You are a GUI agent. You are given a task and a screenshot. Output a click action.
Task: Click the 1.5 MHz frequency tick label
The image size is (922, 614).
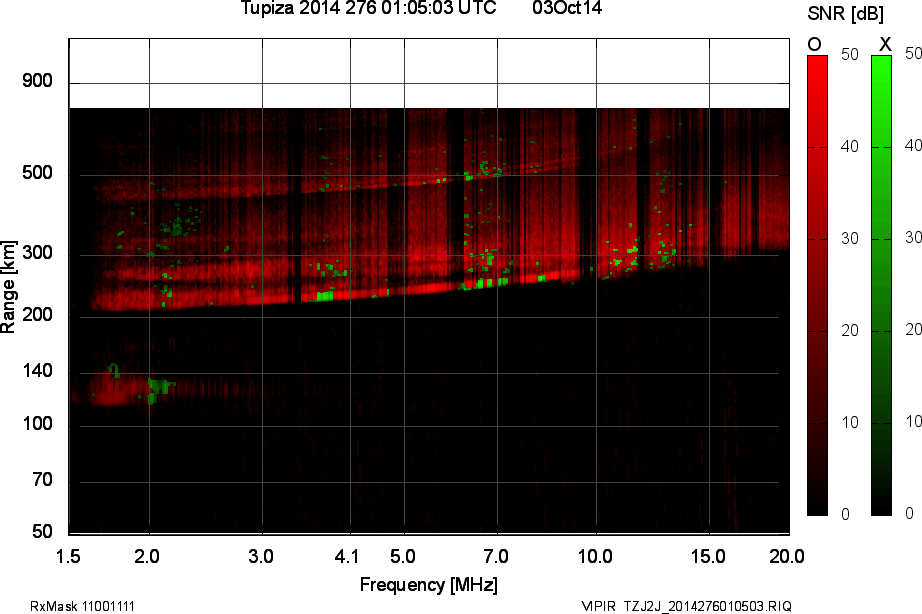click(x=69, y=555)
